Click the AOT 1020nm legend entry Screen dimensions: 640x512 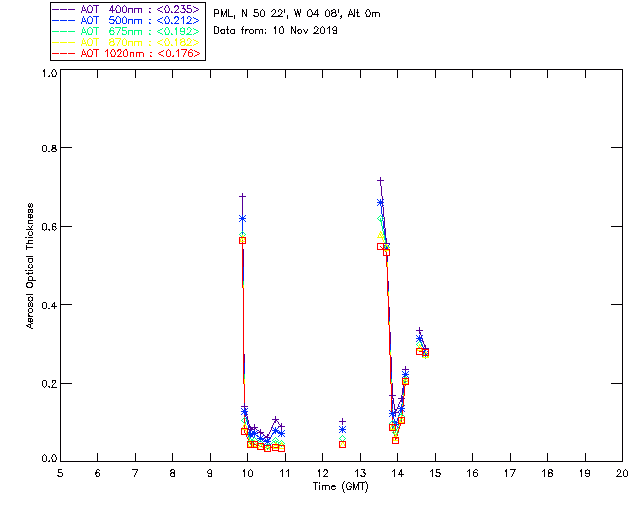pyautogui.click(x=127, y=53)
